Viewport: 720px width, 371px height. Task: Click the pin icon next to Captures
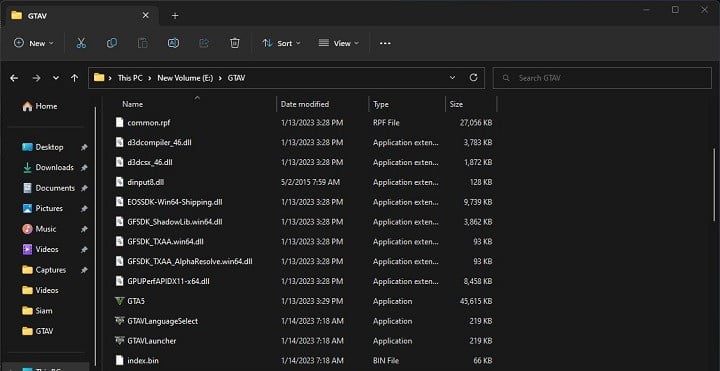pos(84,270)
